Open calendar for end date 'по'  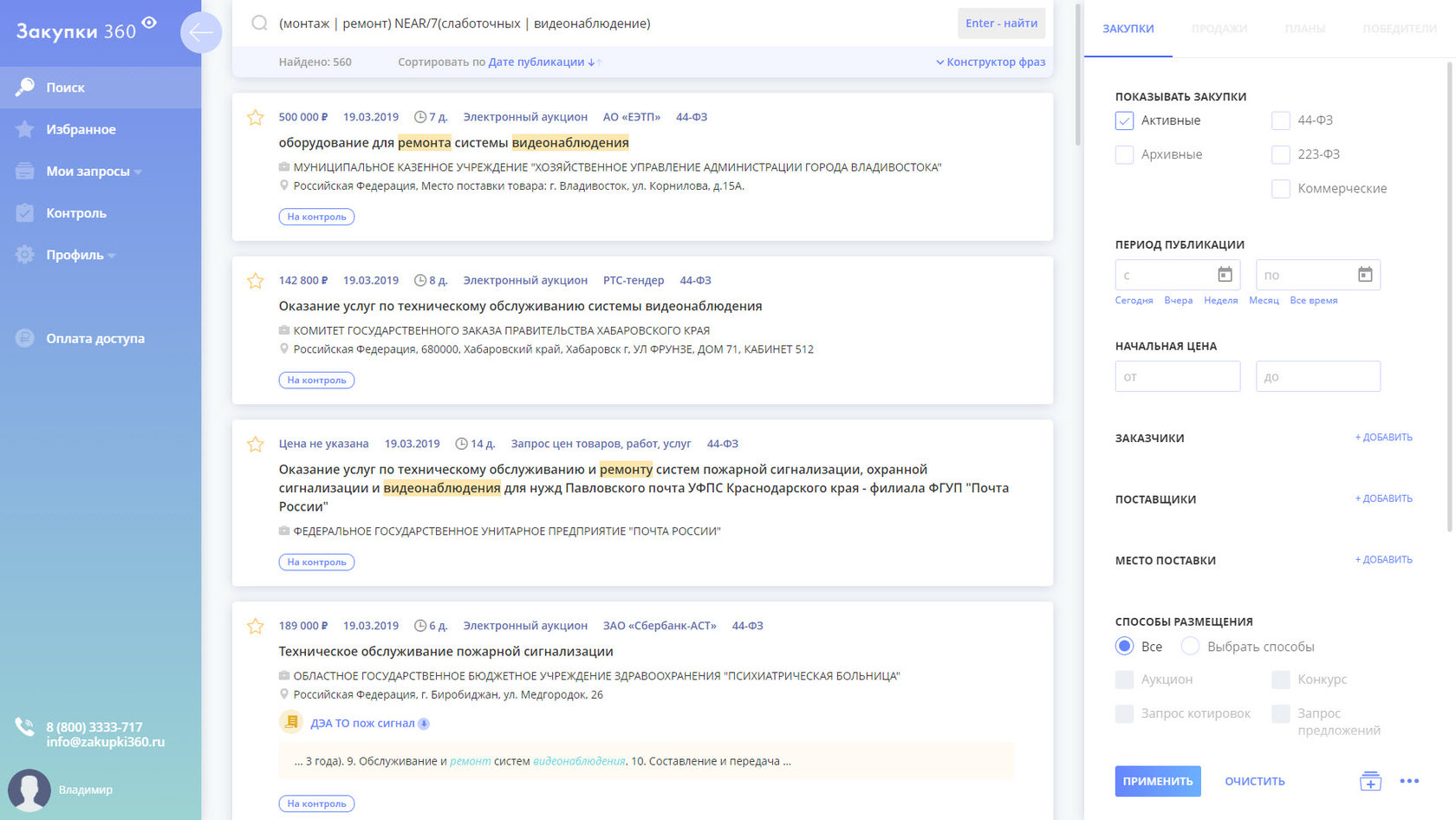point(1365,275)
